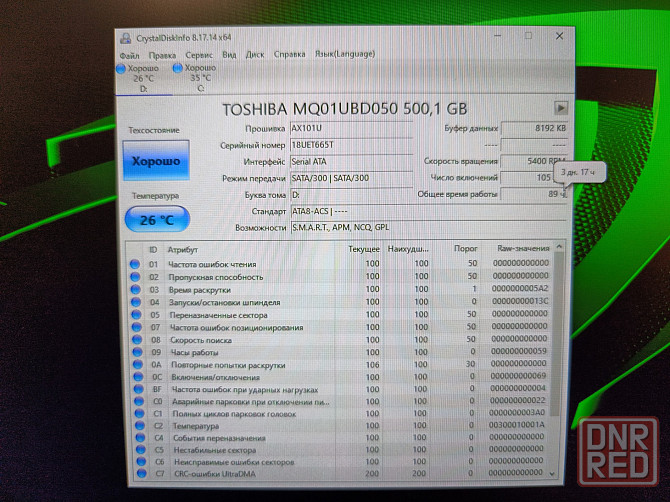Open the Справка menu

(289, 54)
